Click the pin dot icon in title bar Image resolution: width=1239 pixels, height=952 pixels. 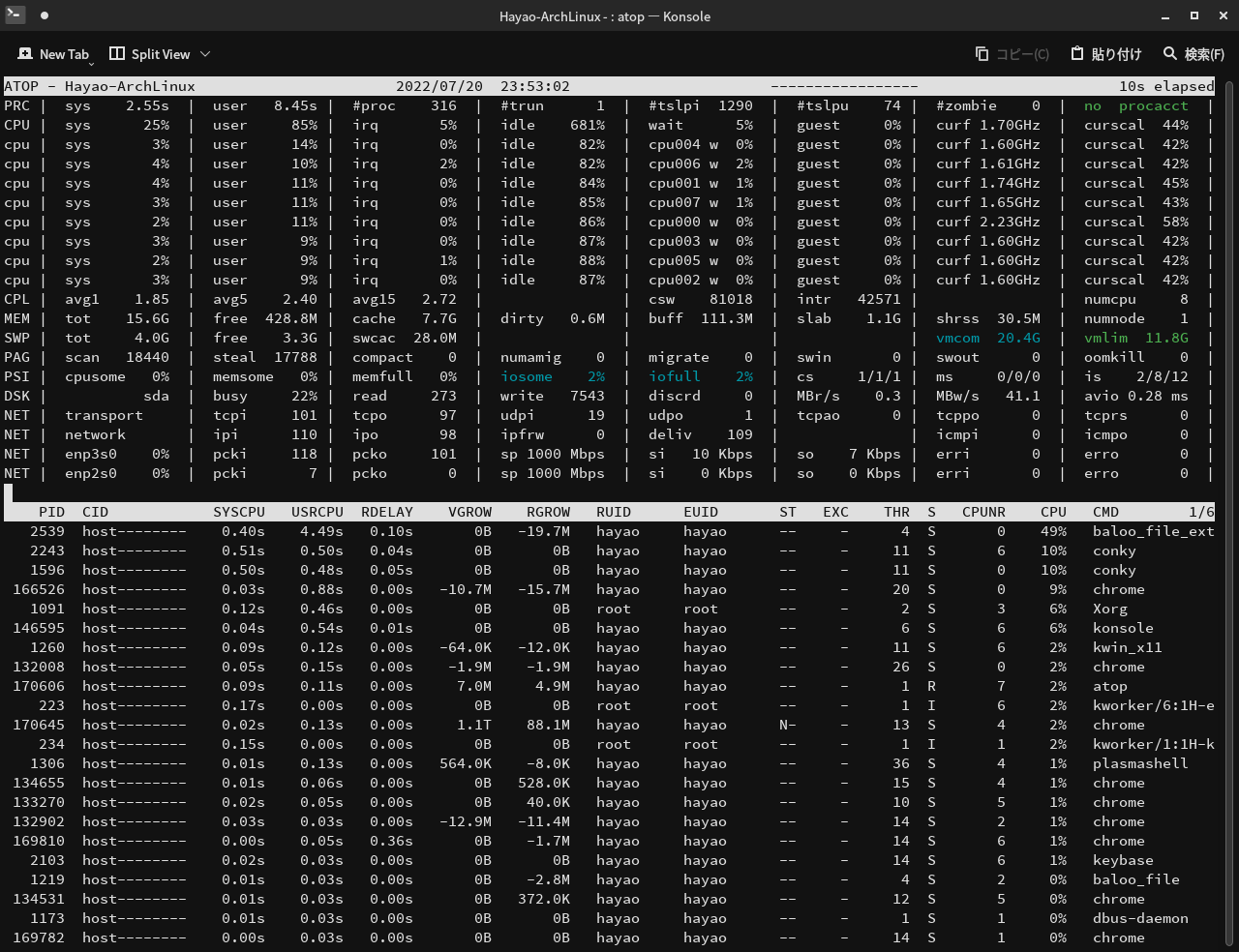[45, 15]
